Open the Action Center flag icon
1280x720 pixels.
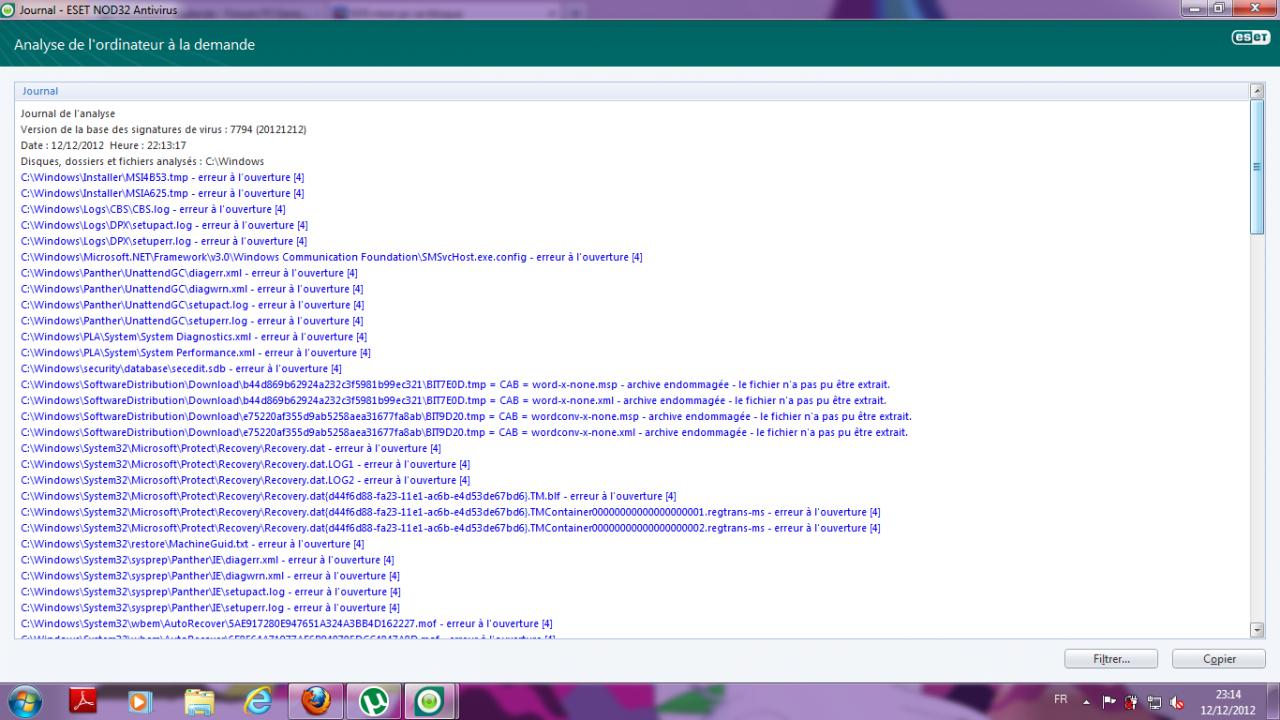click(x=1108, y=702)
